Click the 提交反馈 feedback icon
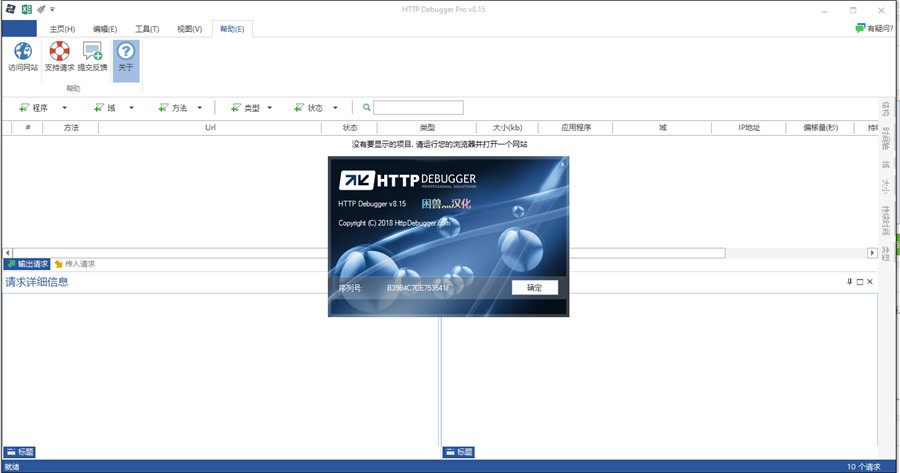 (92, 52)
